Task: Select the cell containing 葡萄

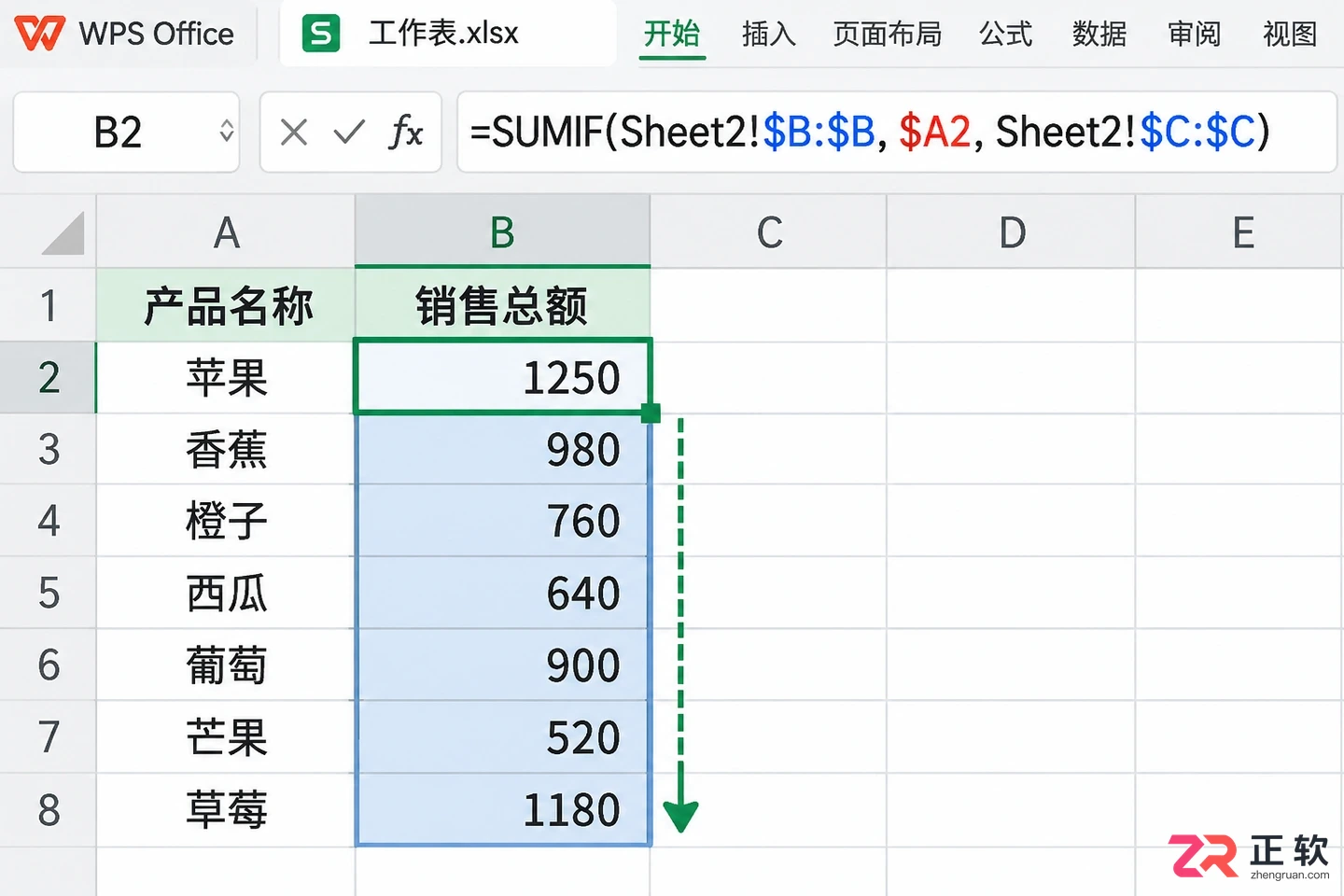Action: point(226,665)
